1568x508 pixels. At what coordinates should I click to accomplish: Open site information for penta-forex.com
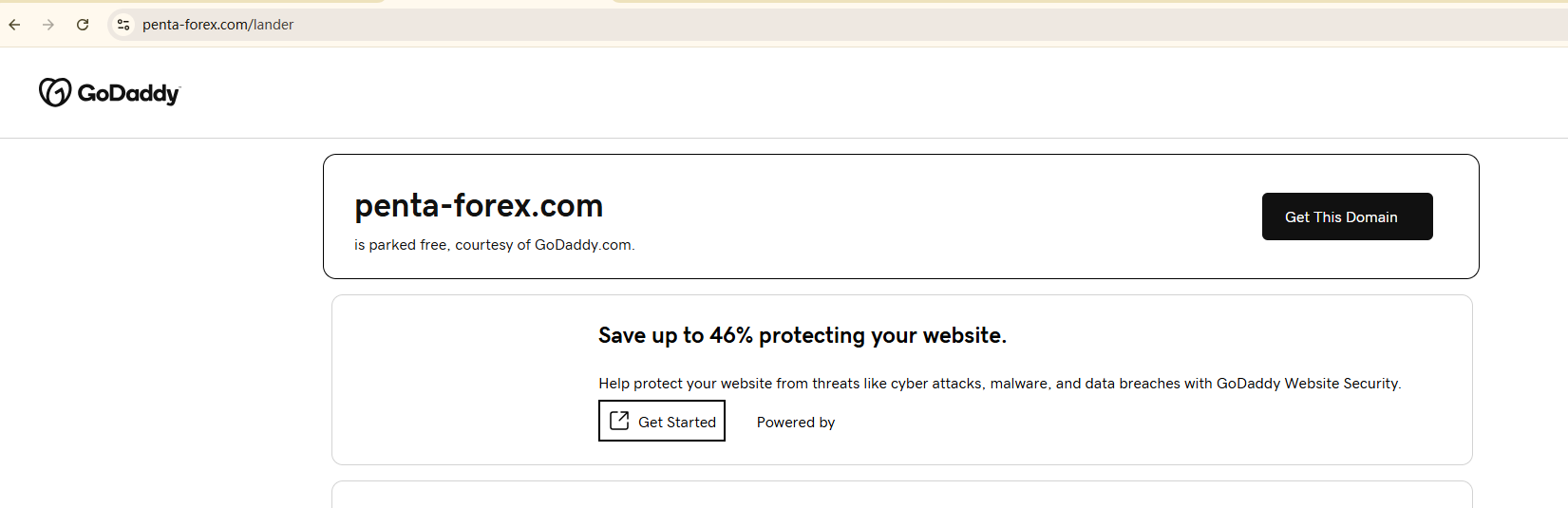(x=123, y=25)
